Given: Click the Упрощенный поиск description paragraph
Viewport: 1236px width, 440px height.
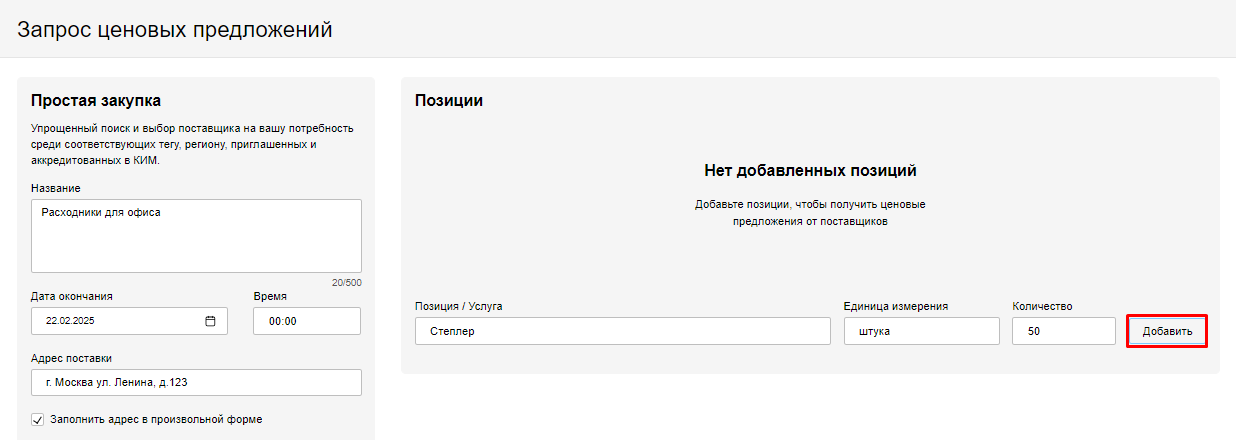Looking at the screenshot, I should point(192,144).
